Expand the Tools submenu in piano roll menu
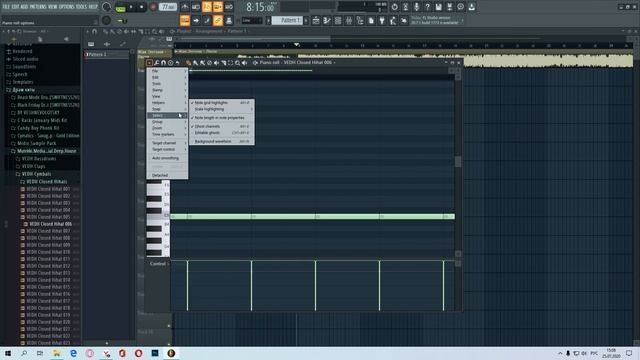 pos(167,84)
